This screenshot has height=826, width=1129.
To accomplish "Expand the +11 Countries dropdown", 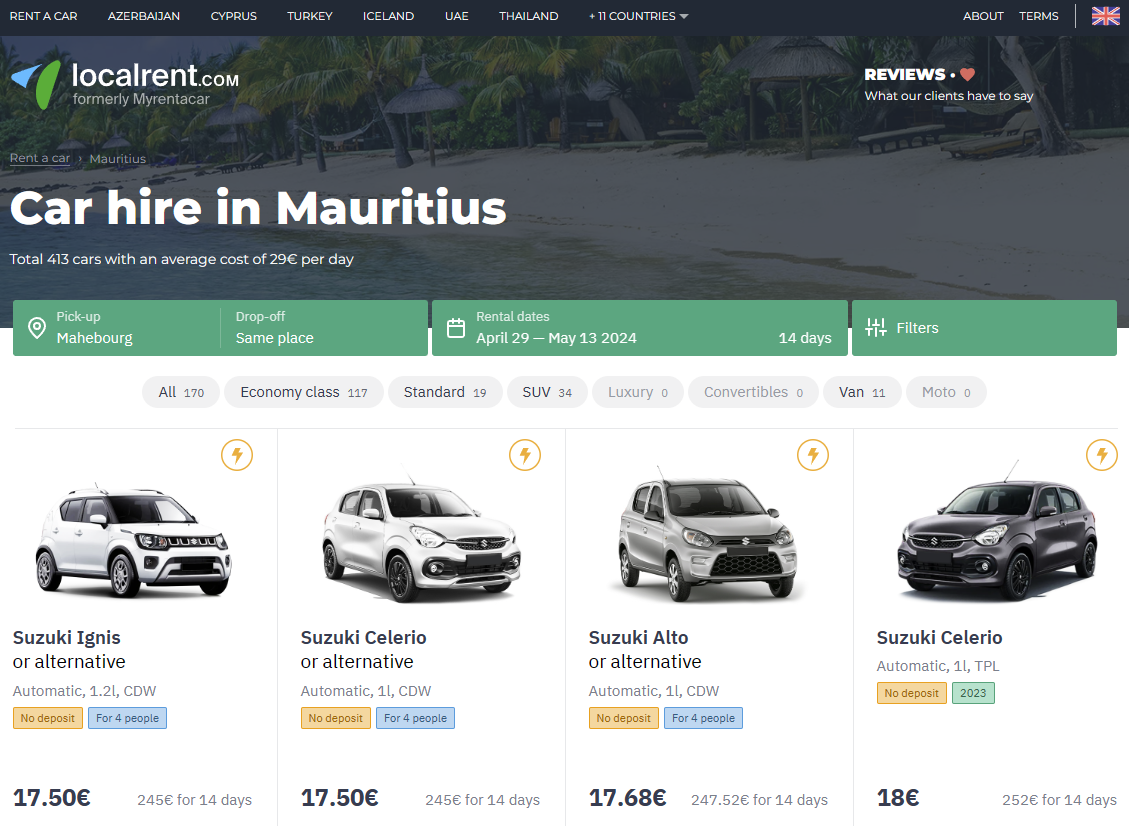I will (638, 16).
